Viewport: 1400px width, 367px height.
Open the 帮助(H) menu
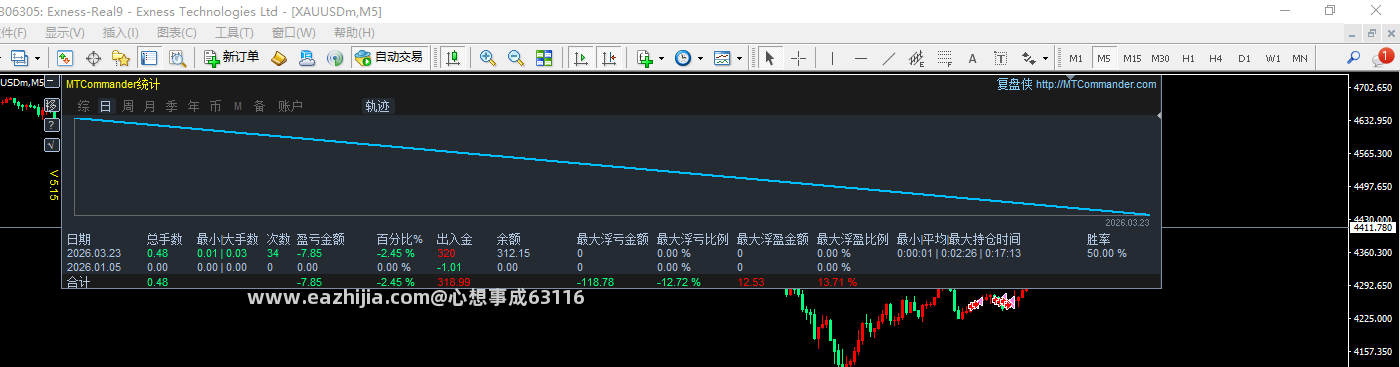pyautogui.click(x=354, y=33)
